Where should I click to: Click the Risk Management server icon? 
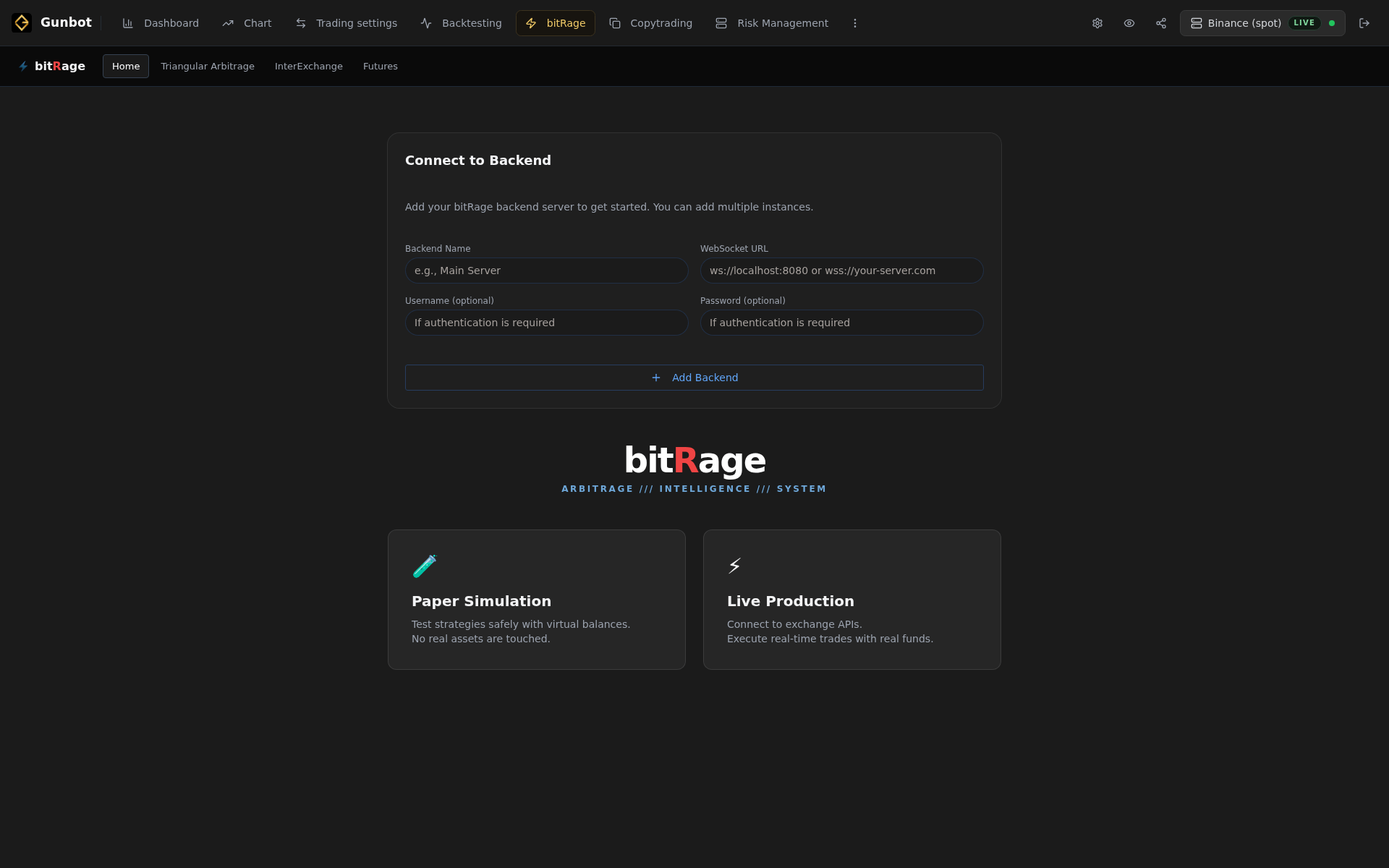721,23
